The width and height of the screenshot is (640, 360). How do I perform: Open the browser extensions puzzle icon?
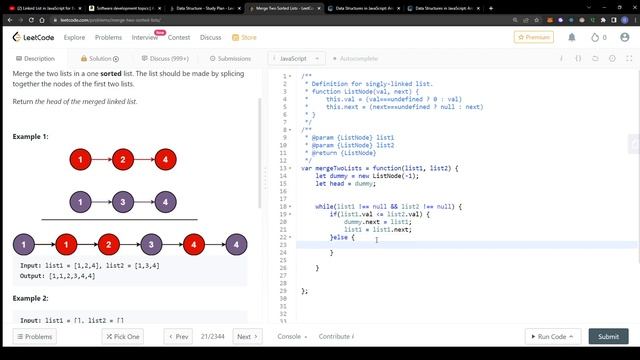pyautogui.click(x=603, y=20)
